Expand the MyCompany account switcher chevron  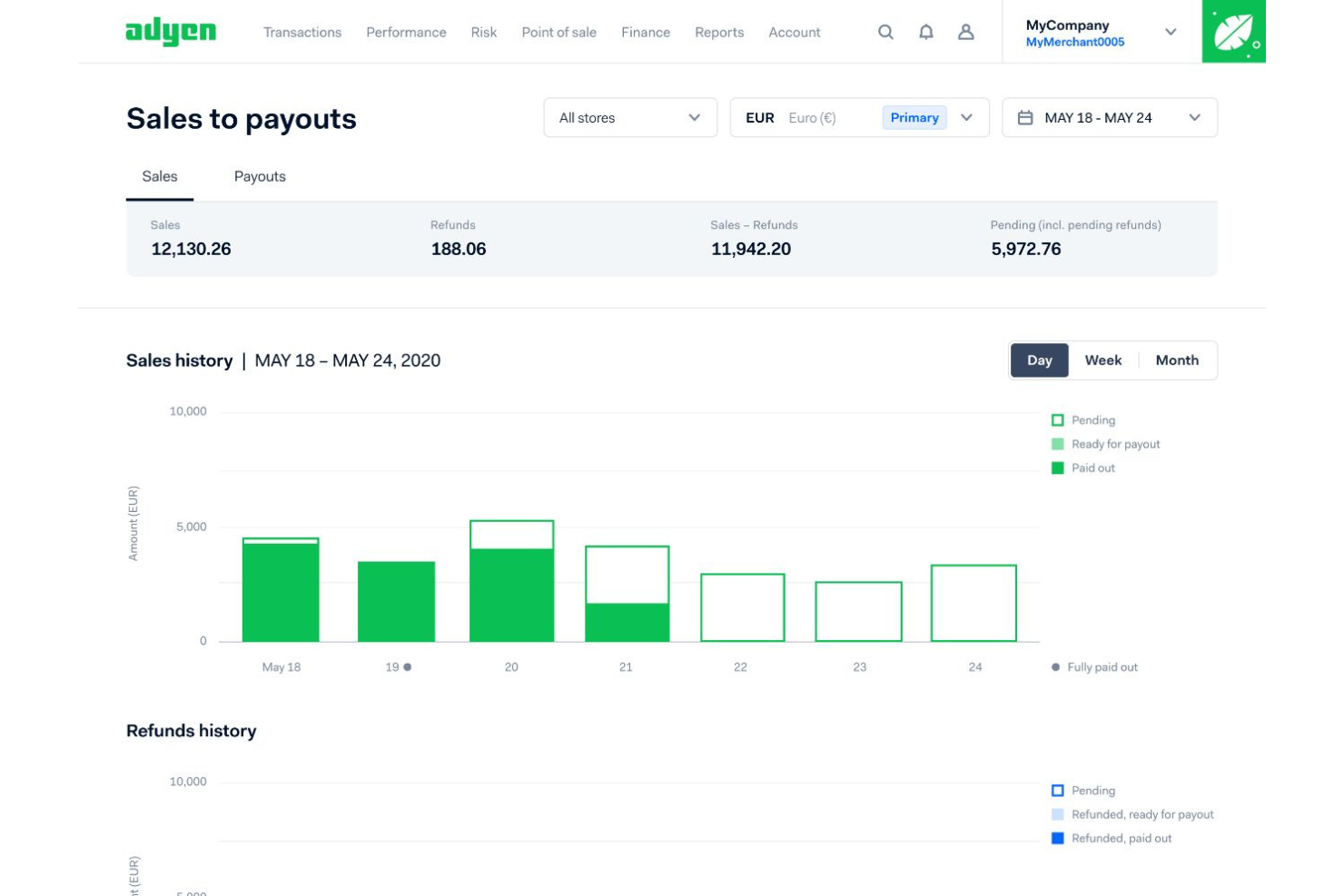(x=1171, y=32)
